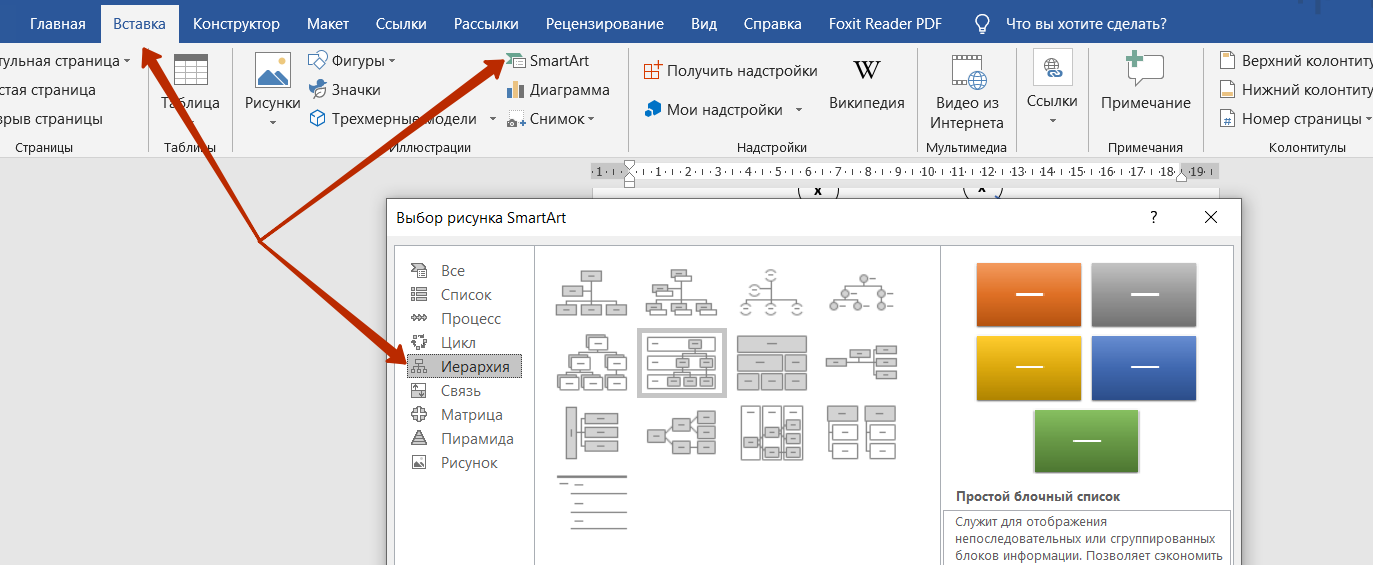Expand the Титульная страница dropdown arrow
The width and height of the screenshot is (1373, 565).
(x=127, y=62)
